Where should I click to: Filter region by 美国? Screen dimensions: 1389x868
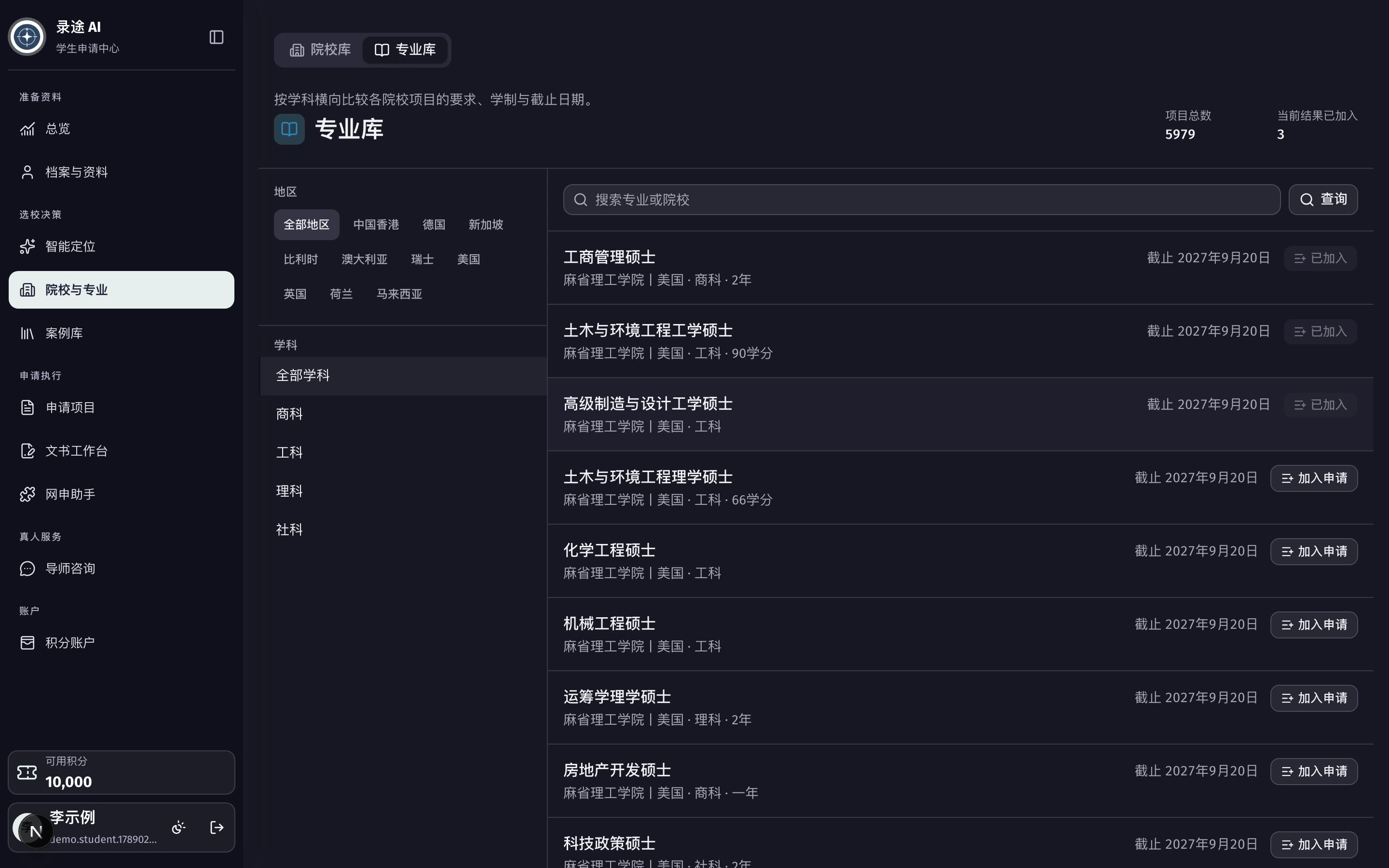pos(468,259)
